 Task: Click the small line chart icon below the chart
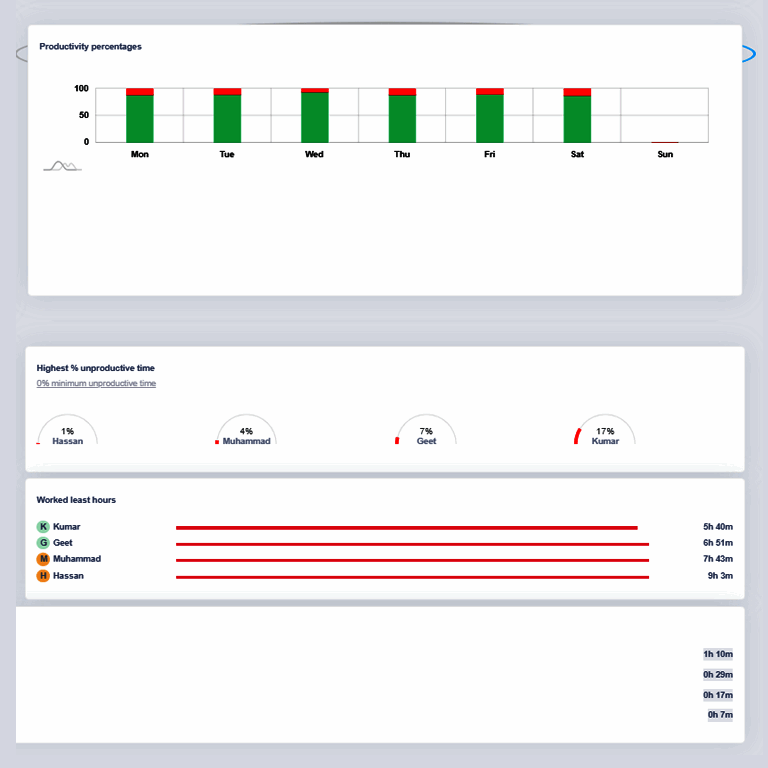pyautogui.click(x=63, y=166)
